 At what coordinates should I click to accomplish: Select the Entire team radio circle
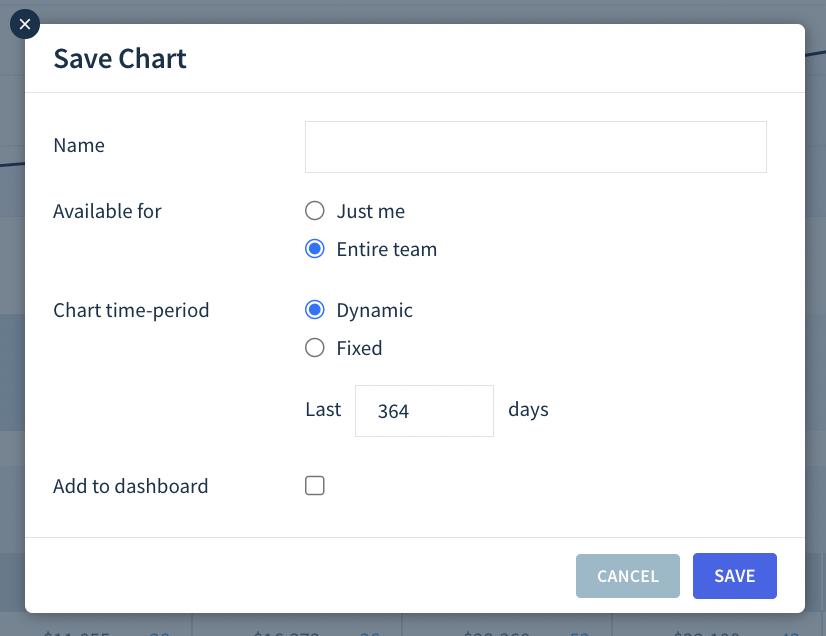pyautogui.click(x=314, y=249)
